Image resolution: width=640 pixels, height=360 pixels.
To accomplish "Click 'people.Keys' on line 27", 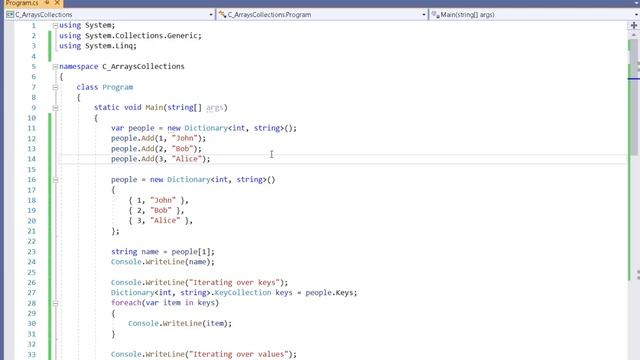I will pos(329,293).
